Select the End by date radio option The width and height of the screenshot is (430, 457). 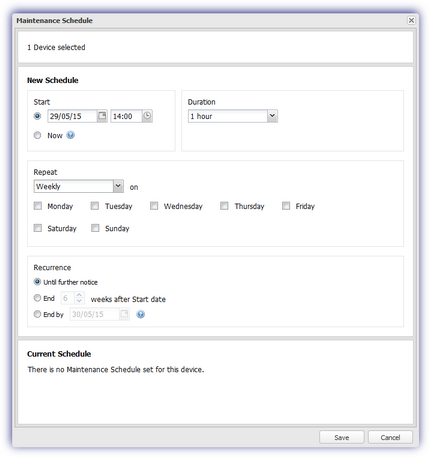coord(37,314)
